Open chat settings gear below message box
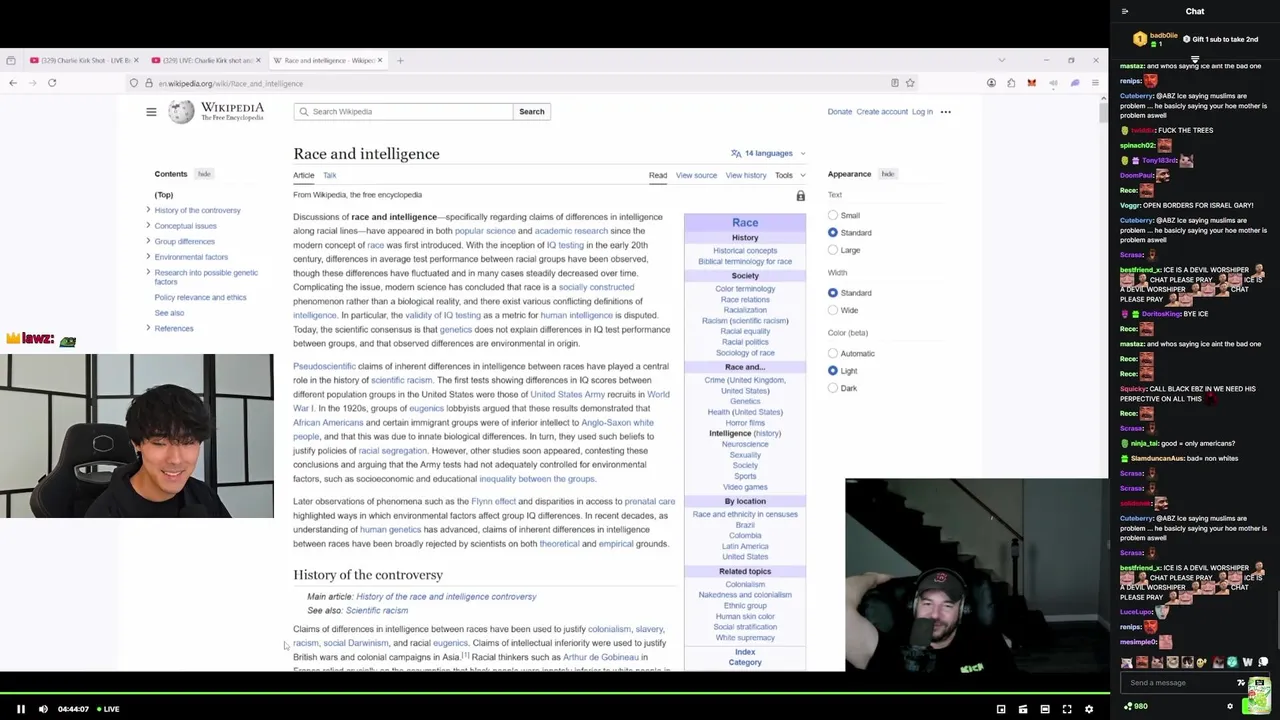Viewport: 1280px width, 720px height. tap(1230, 706)
